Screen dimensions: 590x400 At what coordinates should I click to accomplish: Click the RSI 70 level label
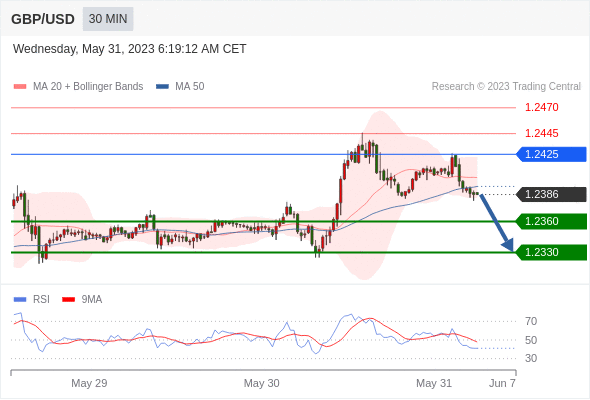531,321
